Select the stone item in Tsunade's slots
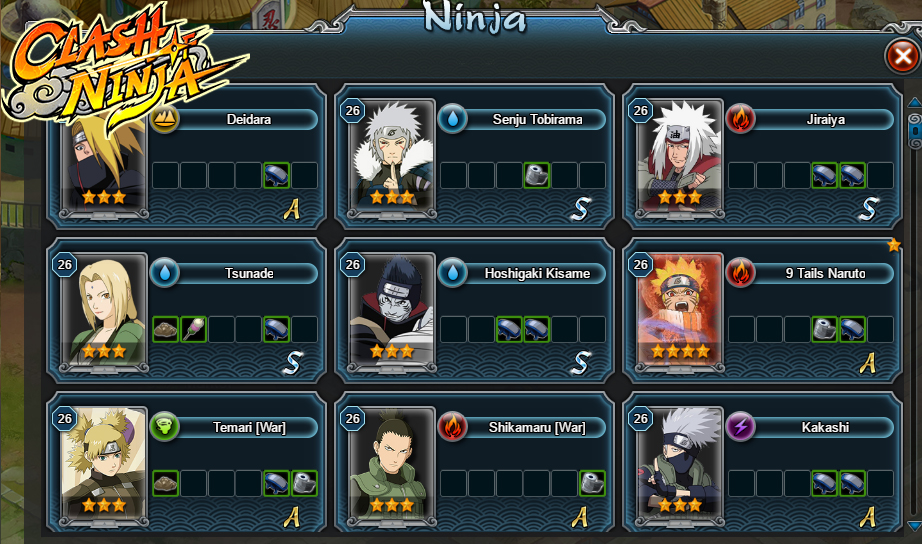Viewport: 922px width, 544px height. coord(165,329)
